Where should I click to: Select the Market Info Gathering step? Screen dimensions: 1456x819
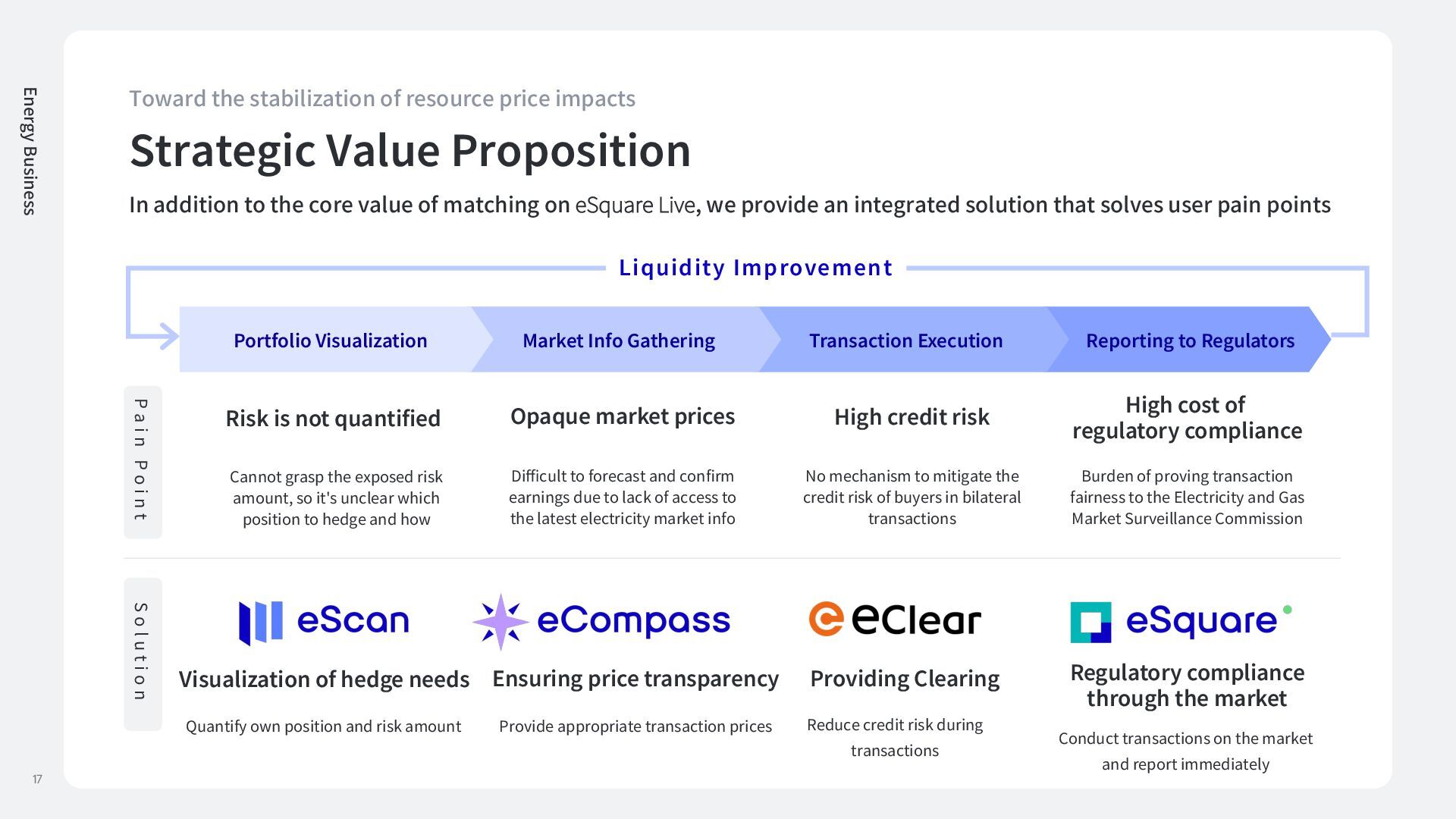pyautogui.click(x=618, y=340)
